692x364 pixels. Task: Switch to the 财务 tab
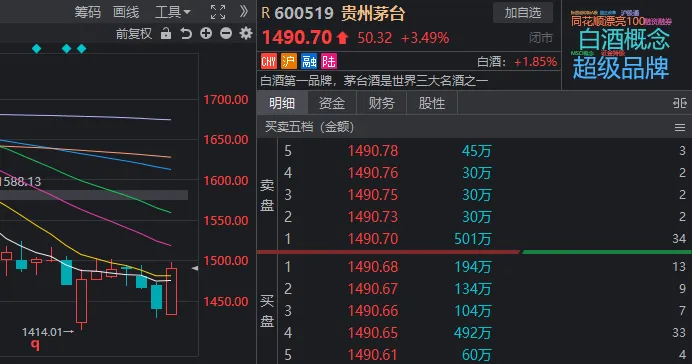pyautogui.click(x=382, y=103)
